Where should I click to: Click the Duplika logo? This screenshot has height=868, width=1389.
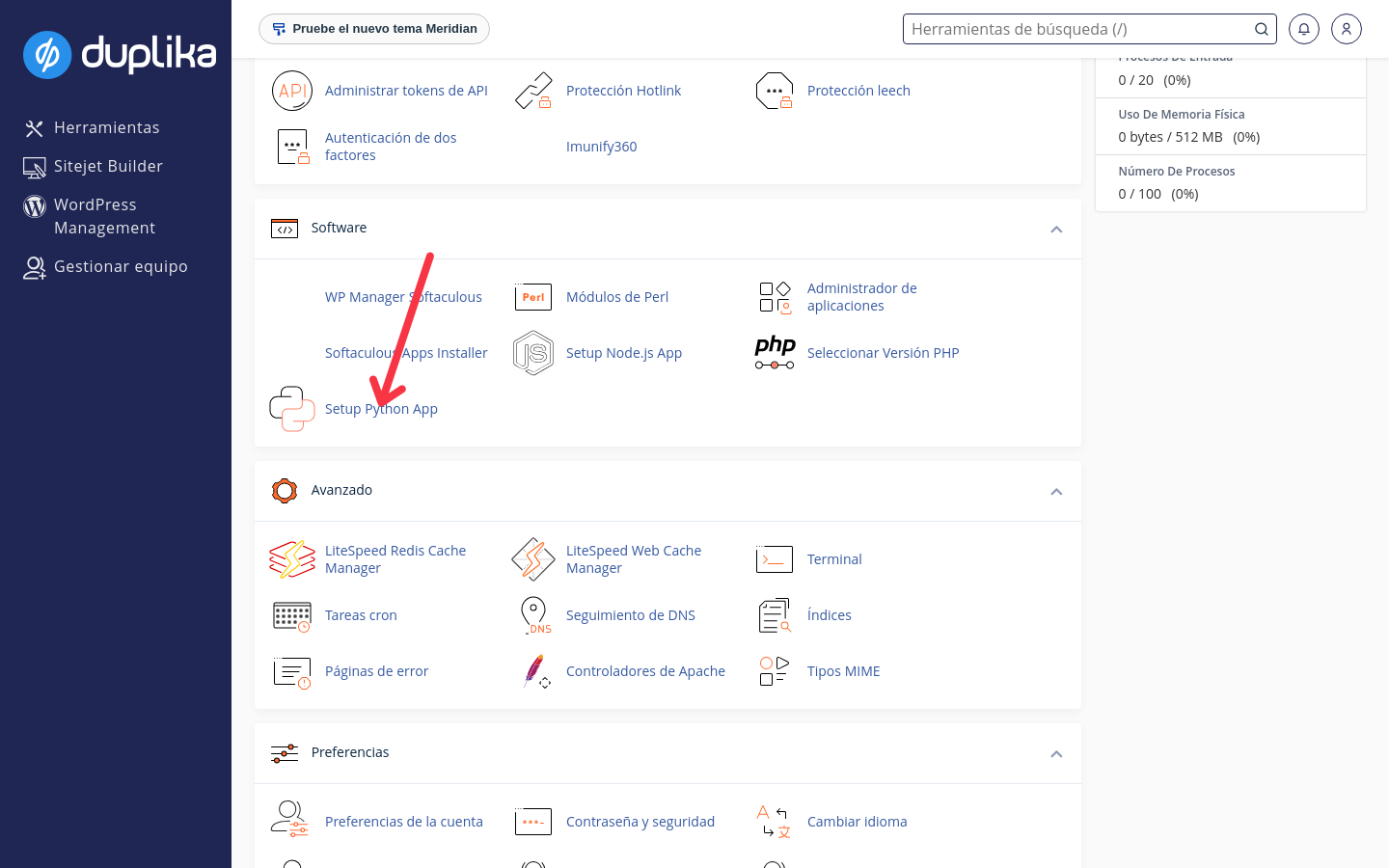coord(120,54)
